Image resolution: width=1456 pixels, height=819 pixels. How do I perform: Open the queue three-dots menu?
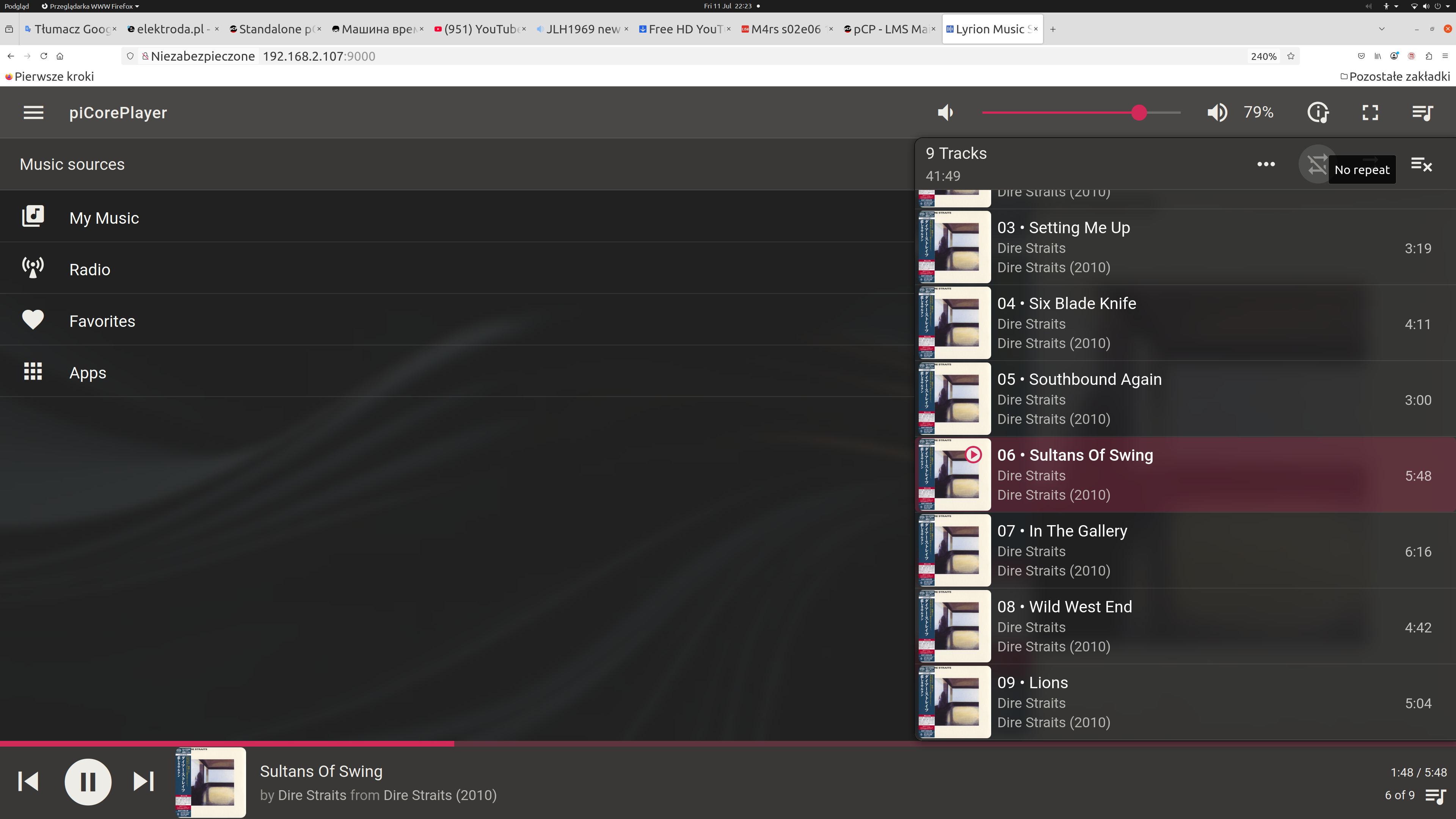tap(1266, 164)
